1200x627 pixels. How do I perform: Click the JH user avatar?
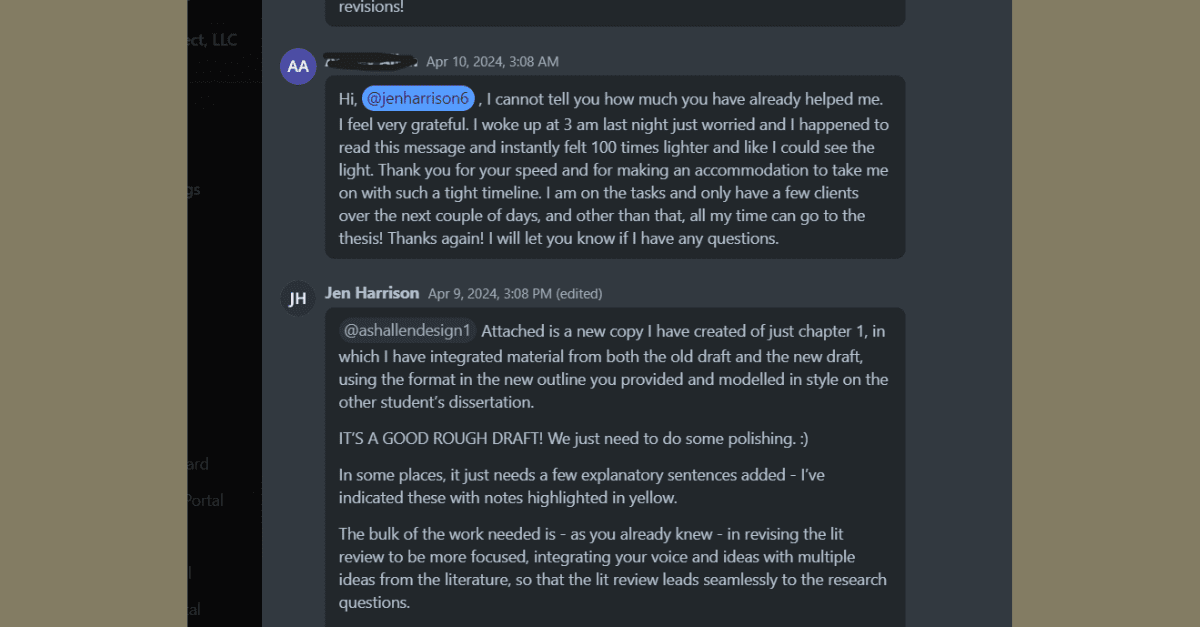click(x=298, y=298)
